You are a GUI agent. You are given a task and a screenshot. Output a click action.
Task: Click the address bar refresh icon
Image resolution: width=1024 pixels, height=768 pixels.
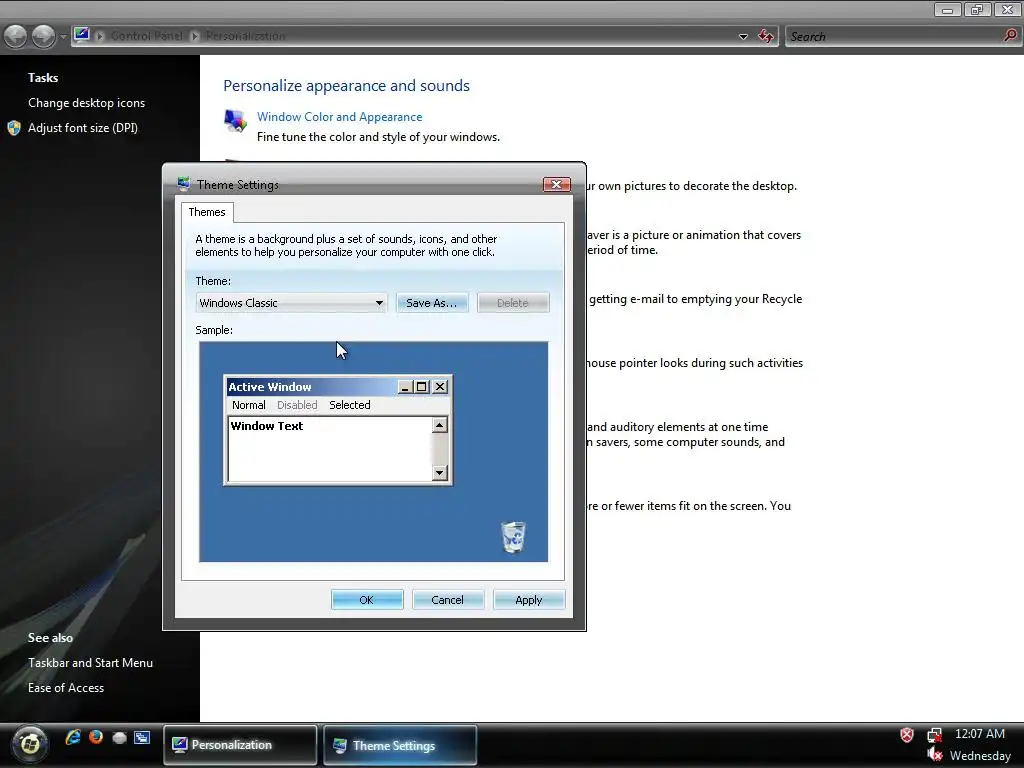point(766,37)
